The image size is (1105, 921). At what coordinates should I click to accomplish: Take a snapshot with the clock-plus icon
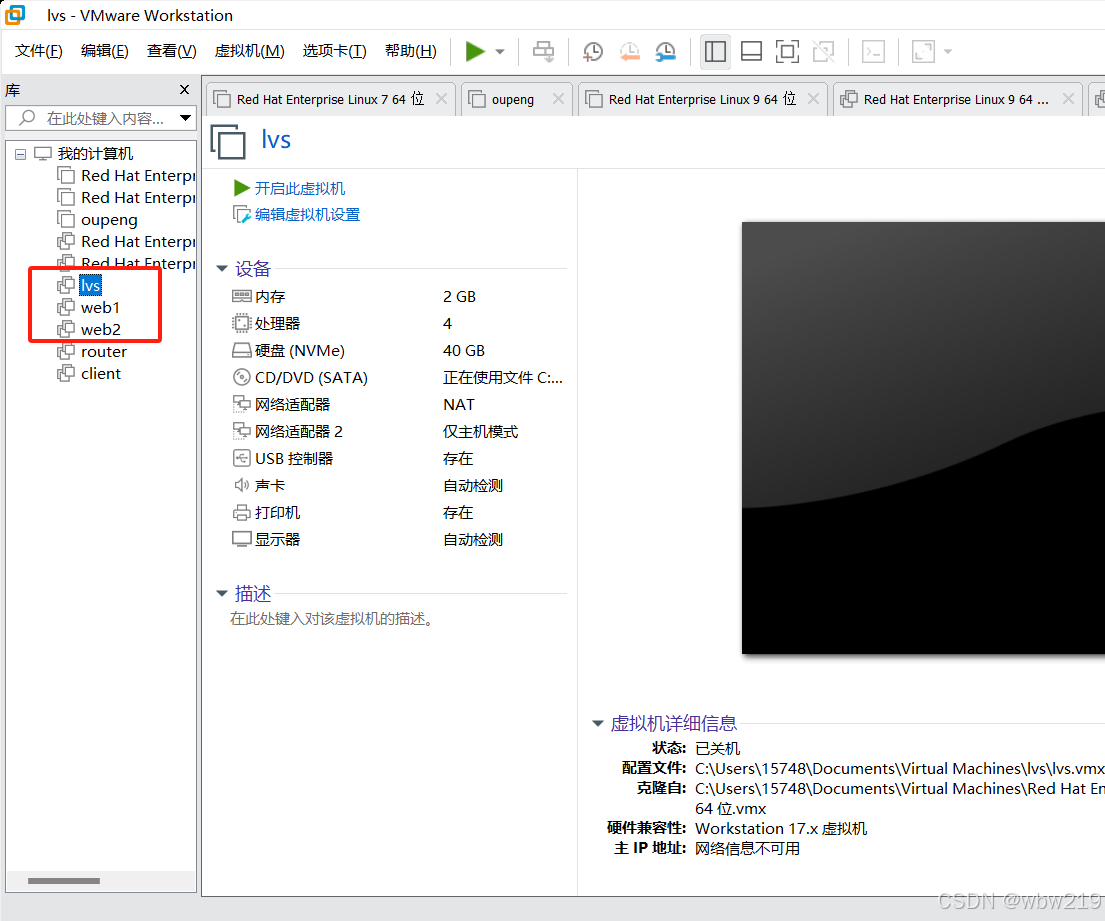(593, 51)
